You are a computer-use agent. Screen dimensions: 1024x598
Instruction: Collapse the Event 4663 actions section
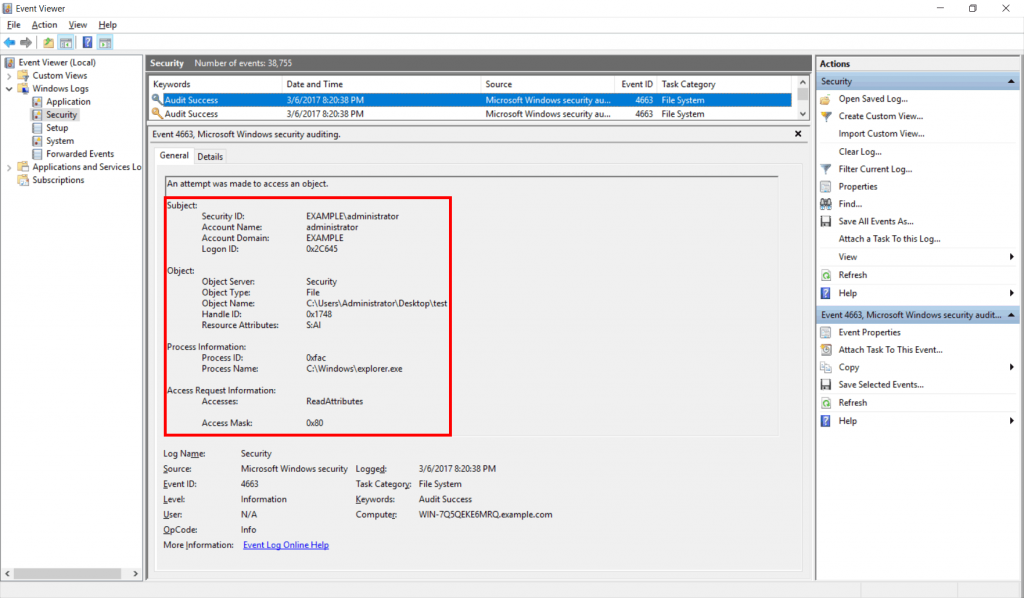click(x=1014, y=314)
